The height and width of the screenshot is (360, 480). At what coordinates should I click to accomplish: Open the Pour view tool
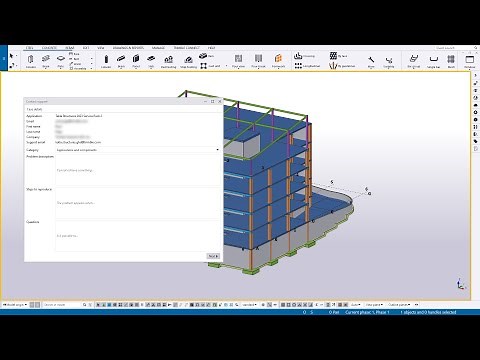click(238, 61)
